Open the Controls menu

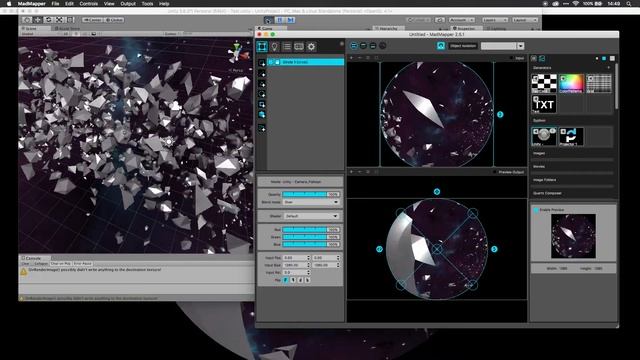[x=89, y=3]
